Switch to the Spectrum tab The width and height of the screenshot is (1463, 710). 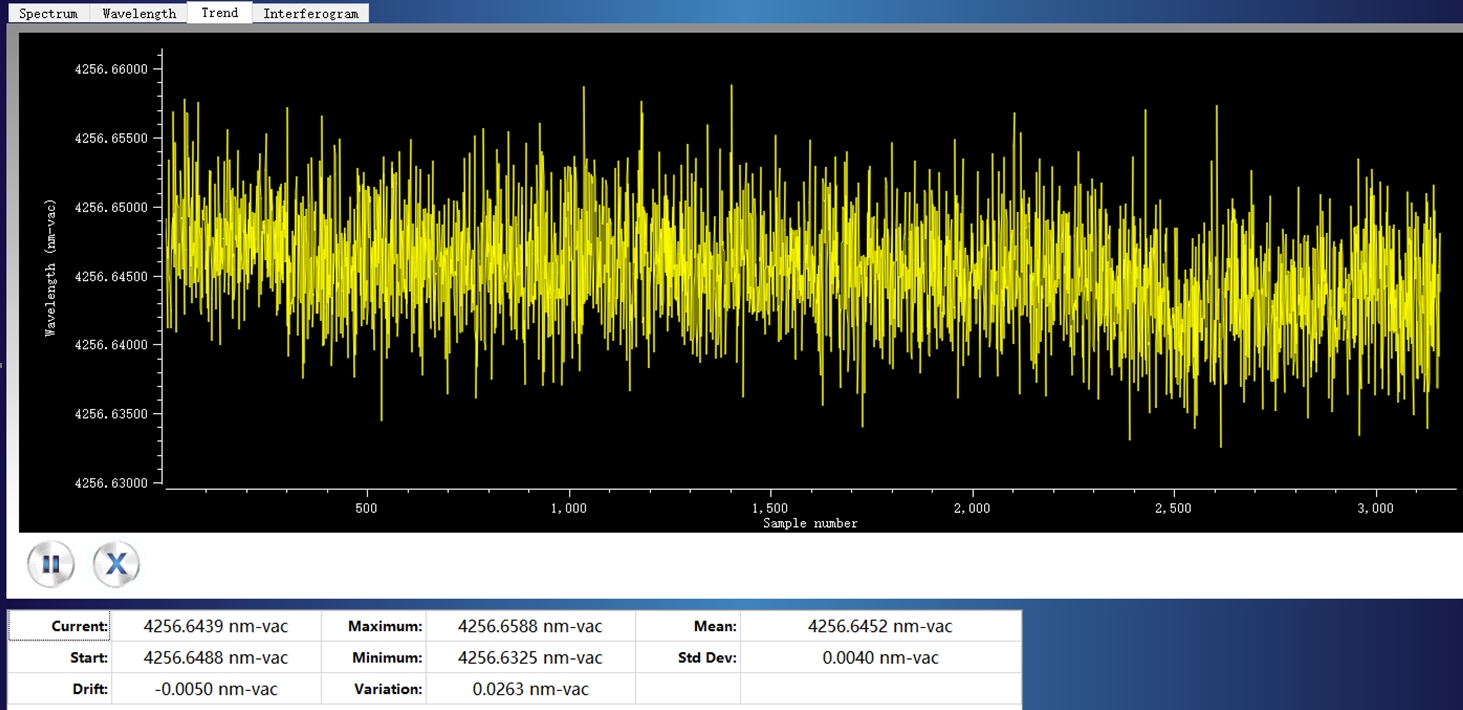(x=48, y=13)
